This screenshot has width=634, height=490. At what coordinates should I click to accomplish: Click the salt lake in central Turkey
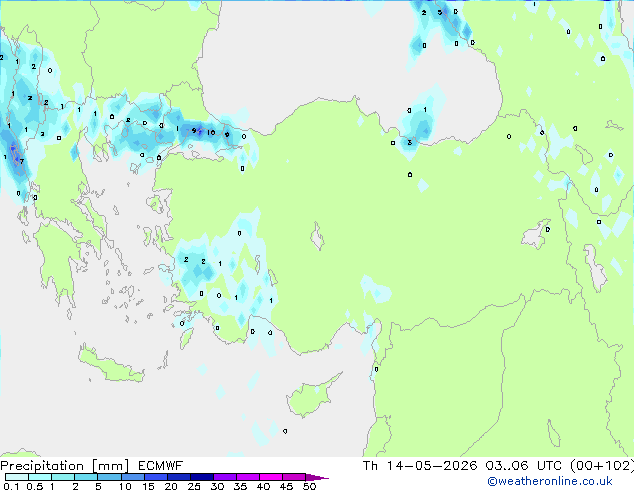[317, 236]
